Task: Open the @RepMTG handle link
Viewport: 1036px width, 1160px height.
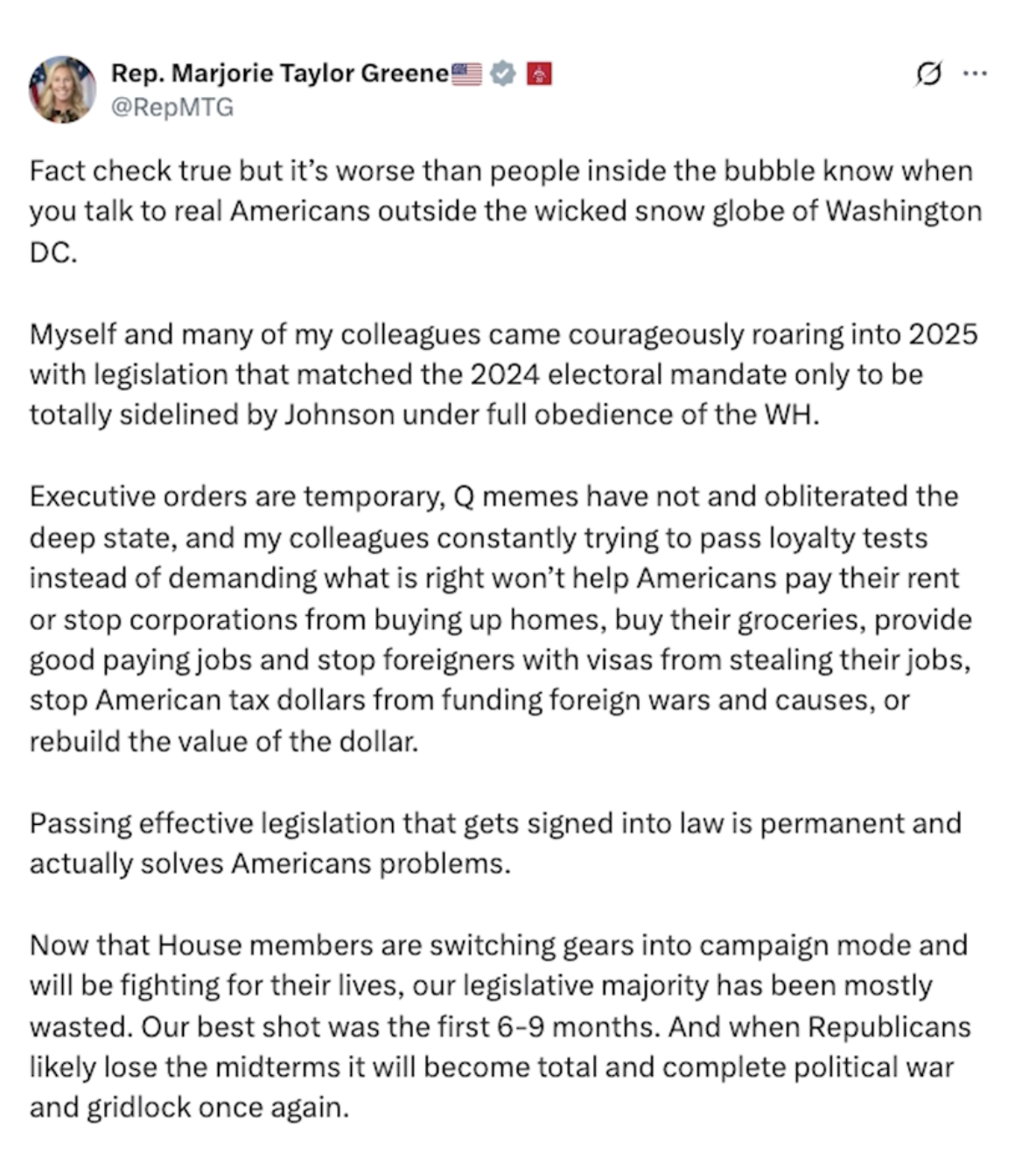Action: (x=171, y=107)
